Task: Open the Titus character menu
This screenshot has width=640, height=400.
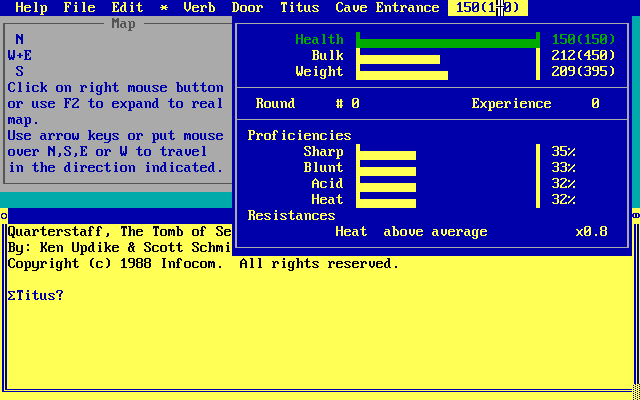Action: (x=300, y=8)
